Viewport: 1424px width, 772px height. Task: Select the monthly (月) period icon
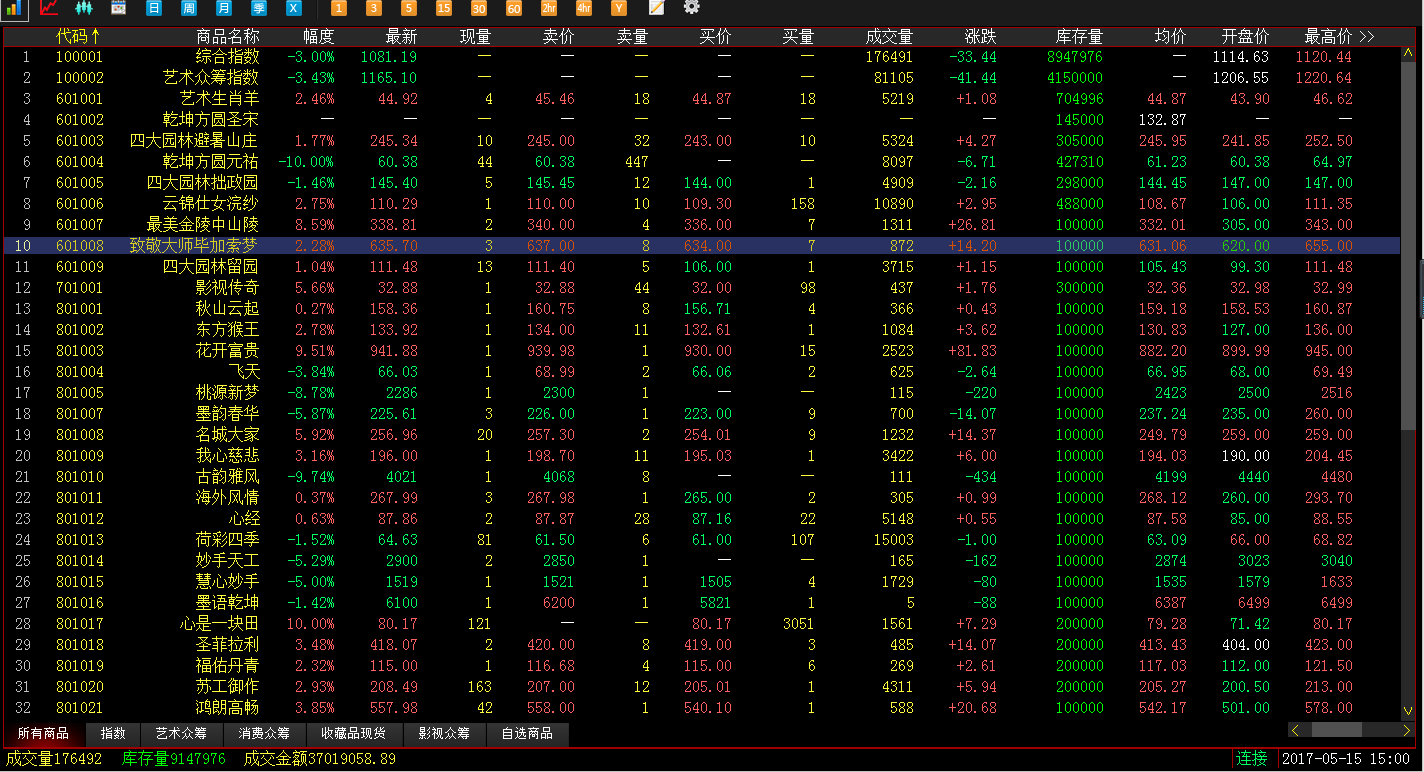click(x=223, y=8)
